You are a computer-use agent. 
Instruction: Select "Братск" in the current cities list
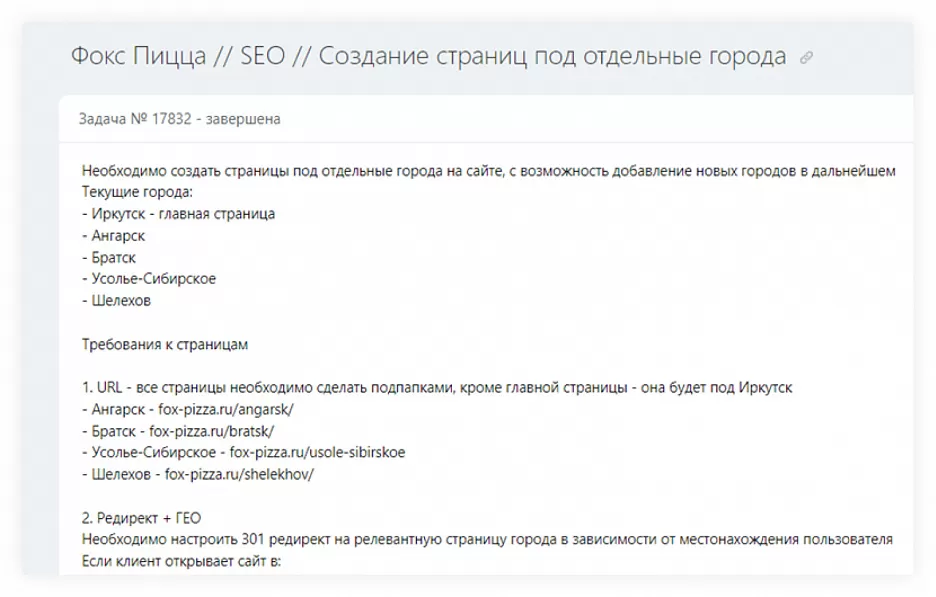point(113,258)
